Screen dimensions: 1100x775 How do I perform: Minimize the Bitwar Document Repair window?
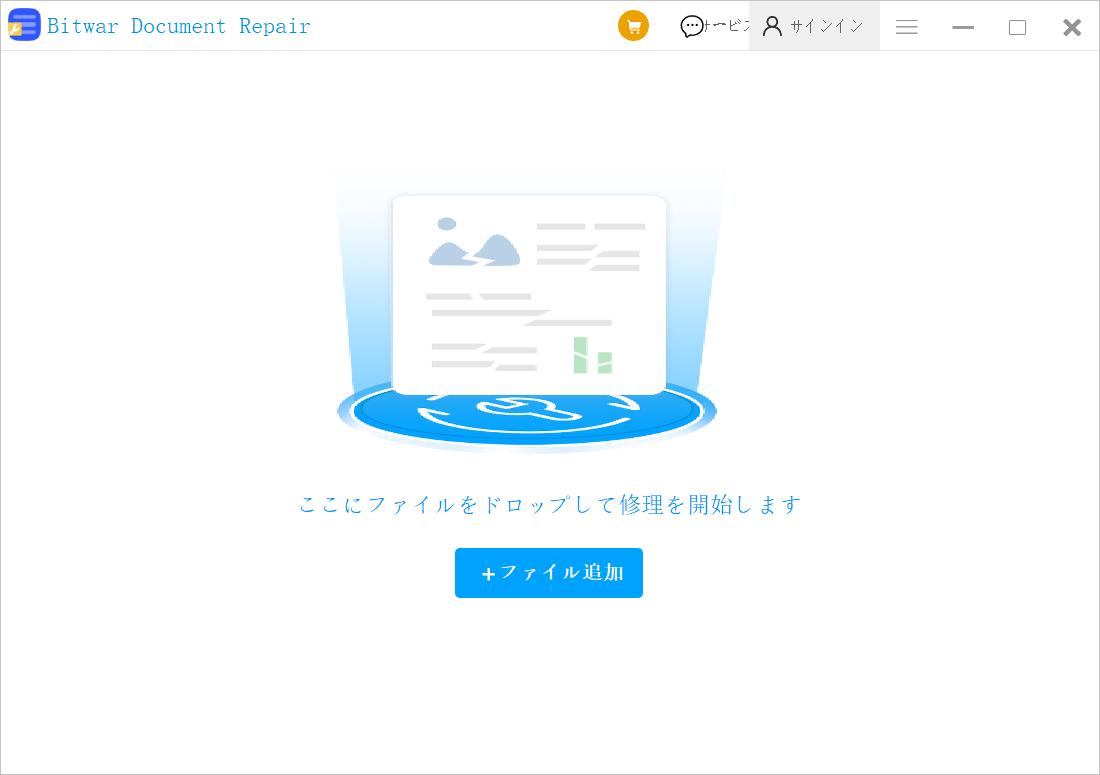pos(963,27)
